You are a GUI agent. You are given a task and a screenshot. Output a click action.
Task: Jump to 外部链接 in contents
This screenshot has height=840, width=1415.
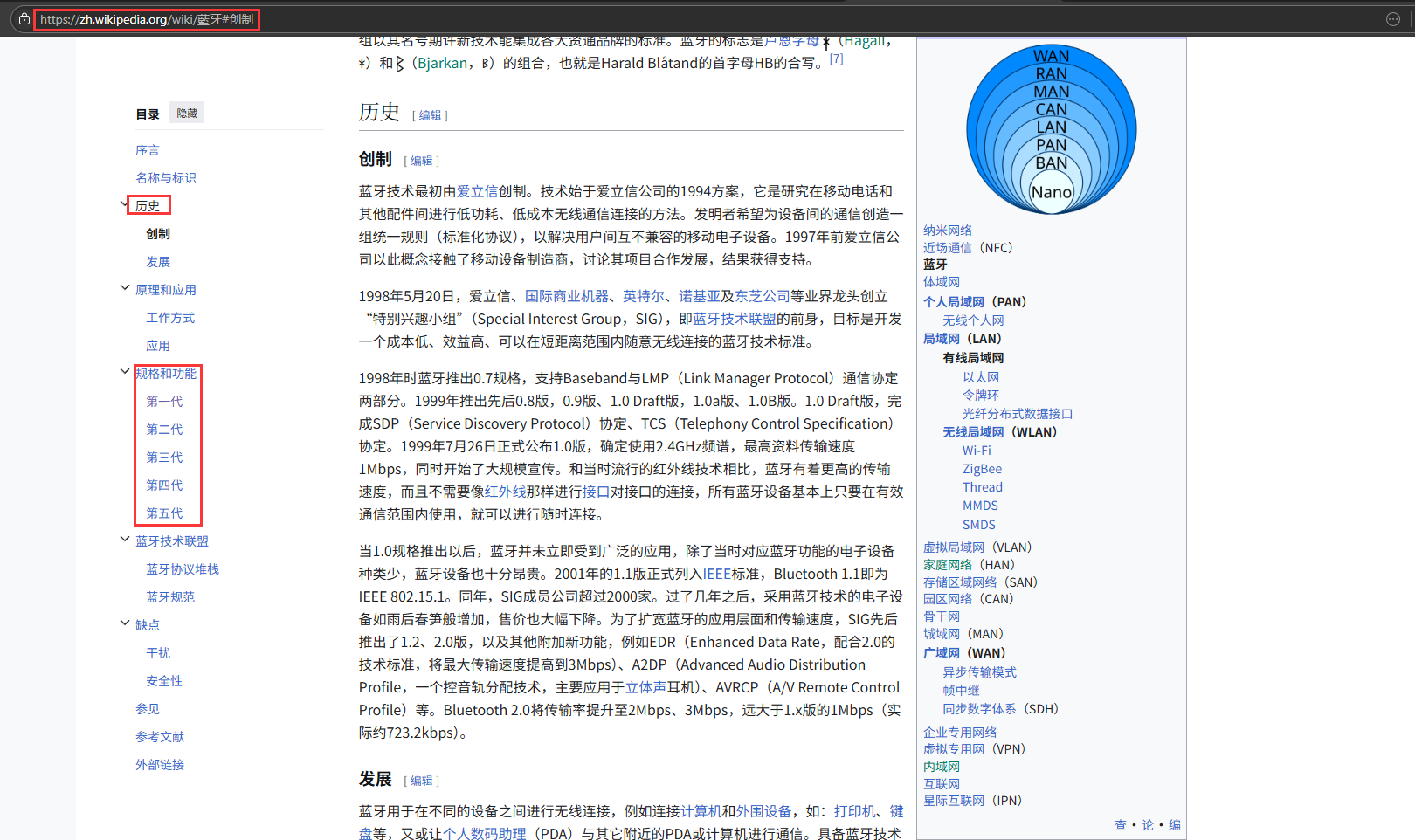click(x=160, y=765)
